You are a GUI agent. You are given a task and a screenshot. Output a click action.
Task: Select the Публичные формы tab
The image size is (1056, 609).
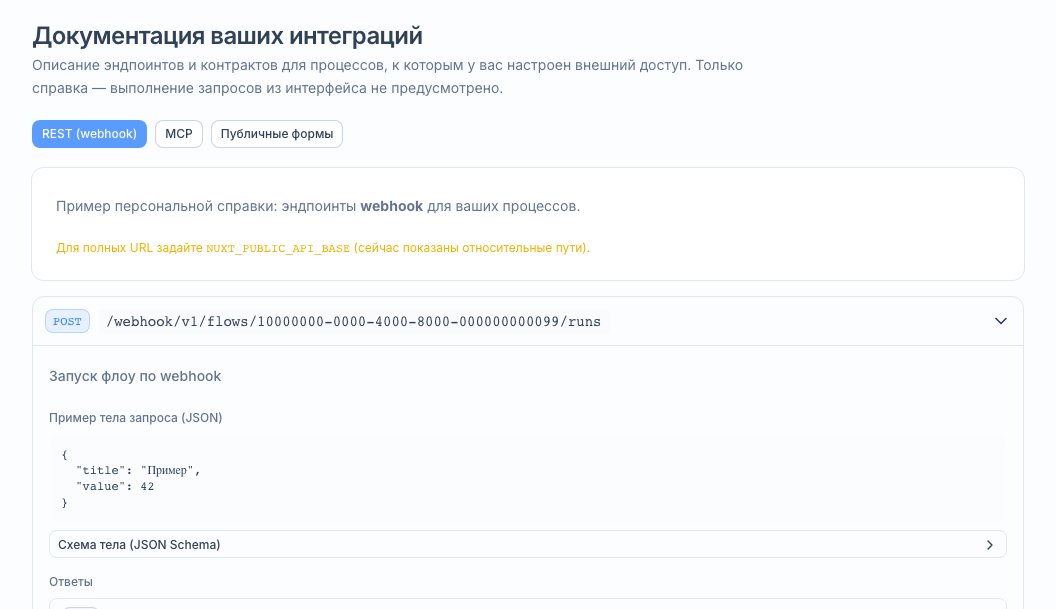(x=277, y=134)
